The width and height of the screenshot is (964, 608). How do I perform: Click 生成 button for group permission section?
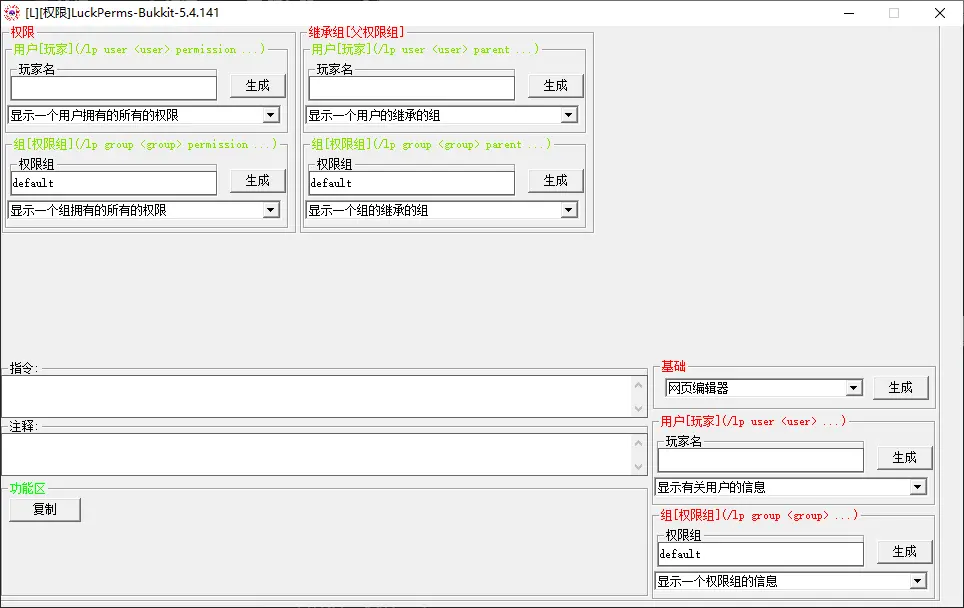tap(258, 181)
